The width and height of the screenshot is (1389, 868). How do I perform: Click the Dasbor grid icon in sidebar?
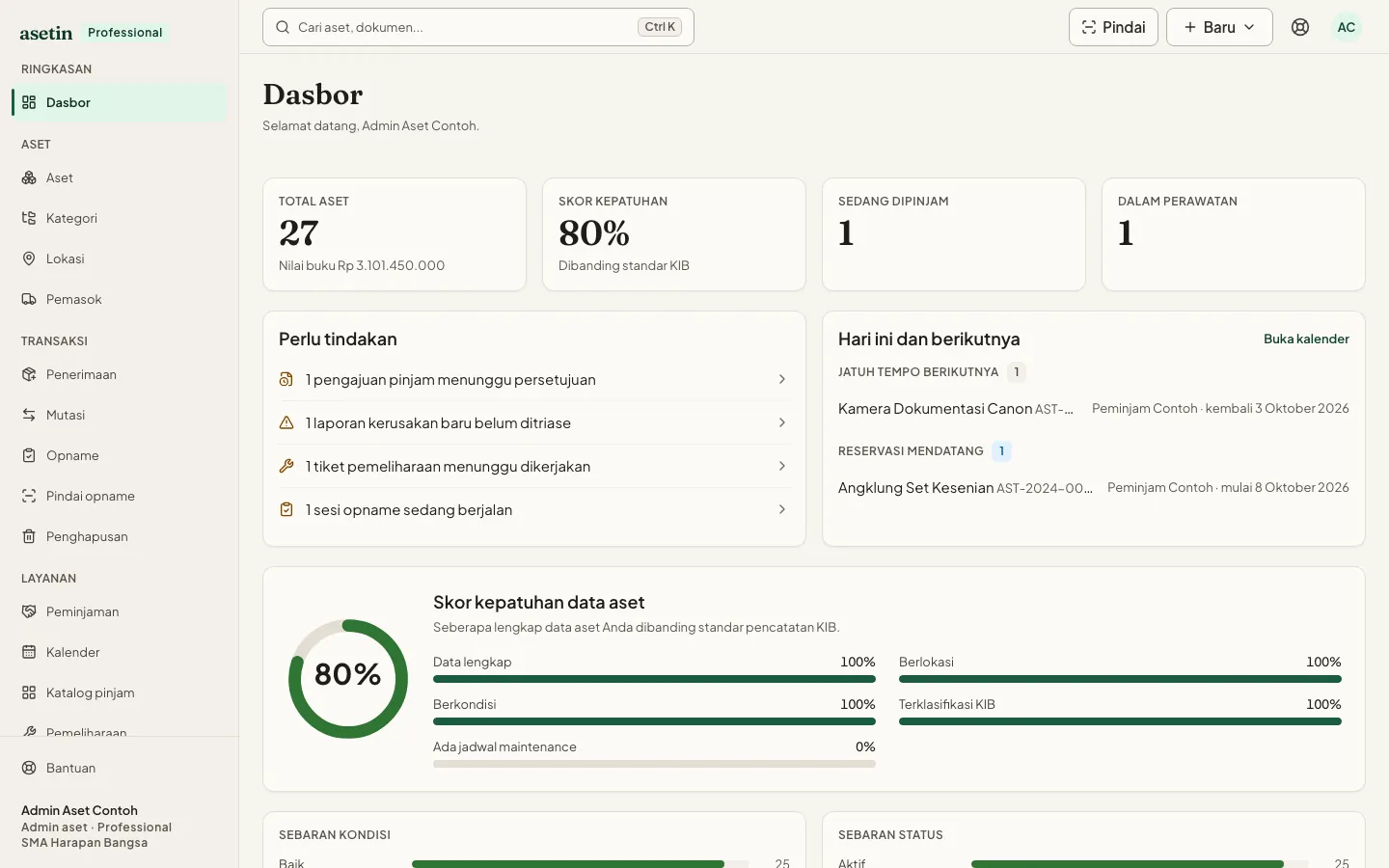pos(29,102)
